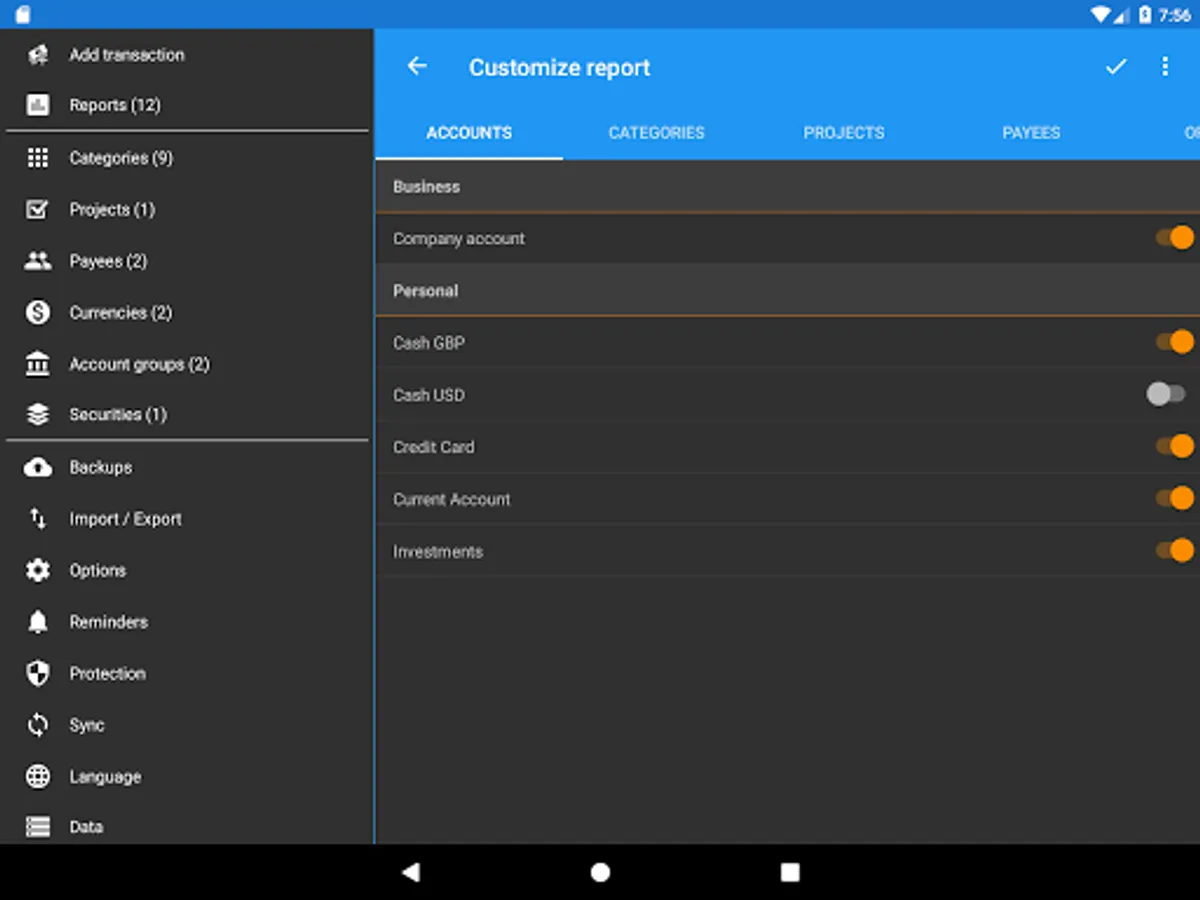
Task: Toggle the Investments switch
Action: (1175, 550)
